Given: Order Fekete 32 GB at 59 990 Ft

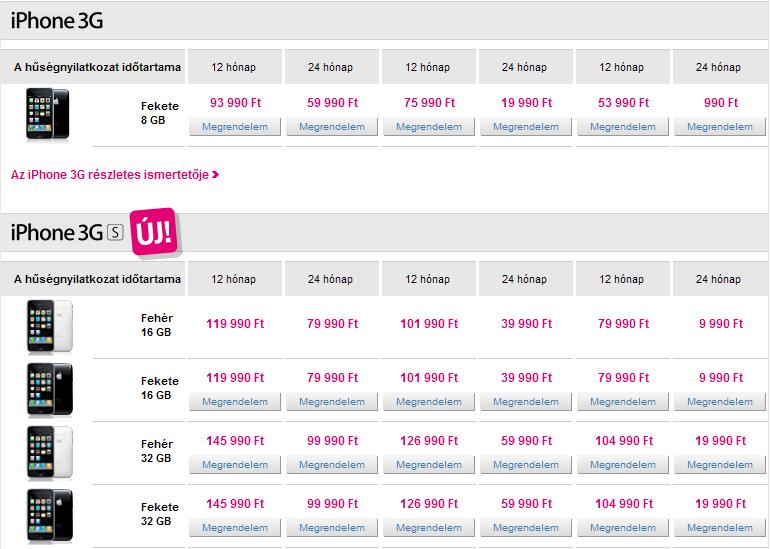Looking at the screenshot, I should tap(526, 528).
